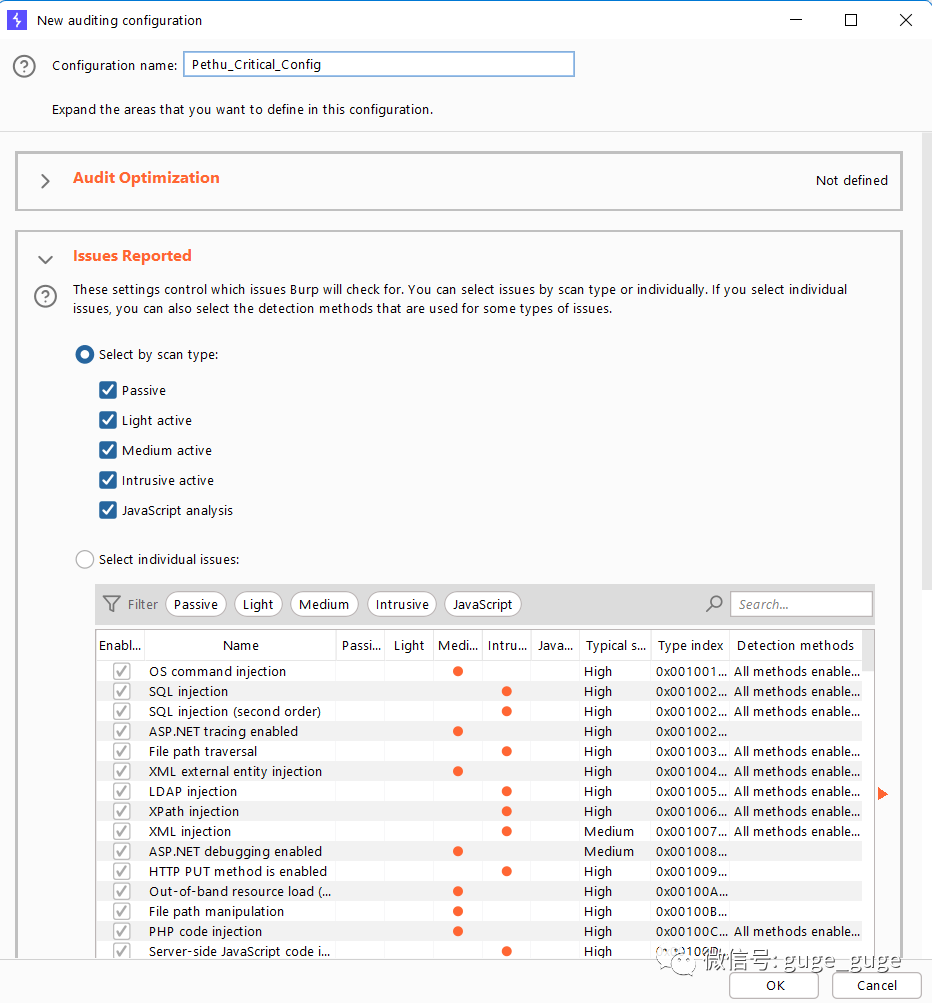This screenshot has width=932, height=1003.
Task: Cancel the new auditing configuration
Action: click(x=876, y=985)
